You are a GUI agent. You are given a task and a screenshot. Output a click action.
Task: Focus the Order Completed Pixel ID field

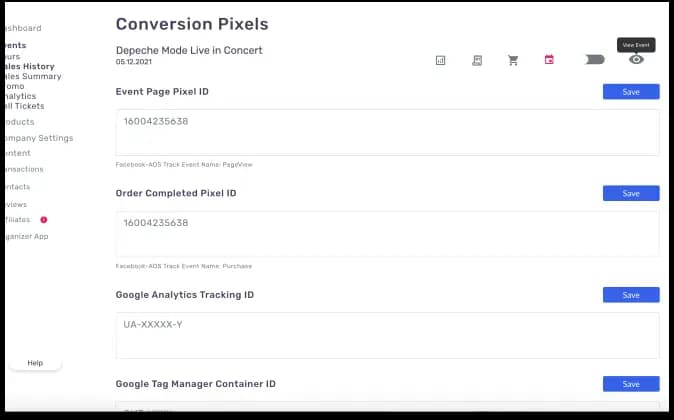click(387, 234)
